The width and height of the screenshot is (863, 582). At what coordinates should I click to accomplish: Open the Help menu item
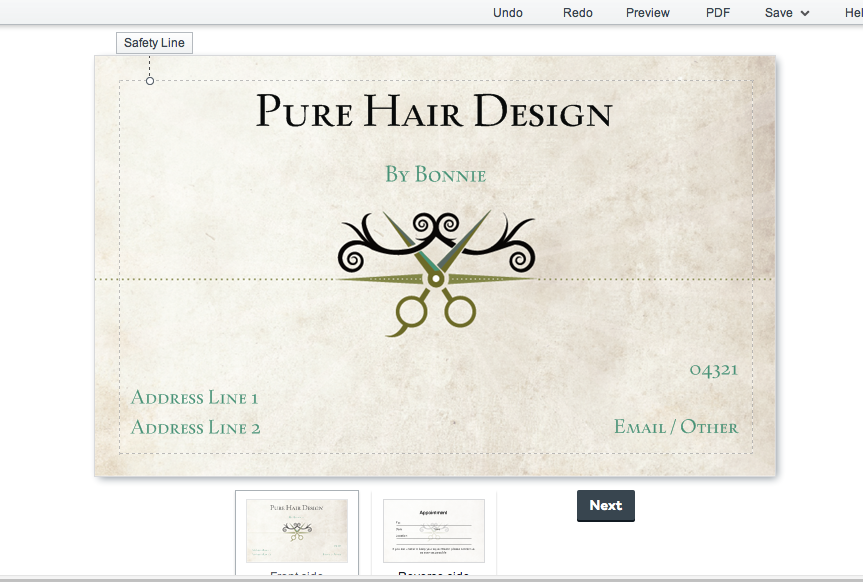(853, 13)
